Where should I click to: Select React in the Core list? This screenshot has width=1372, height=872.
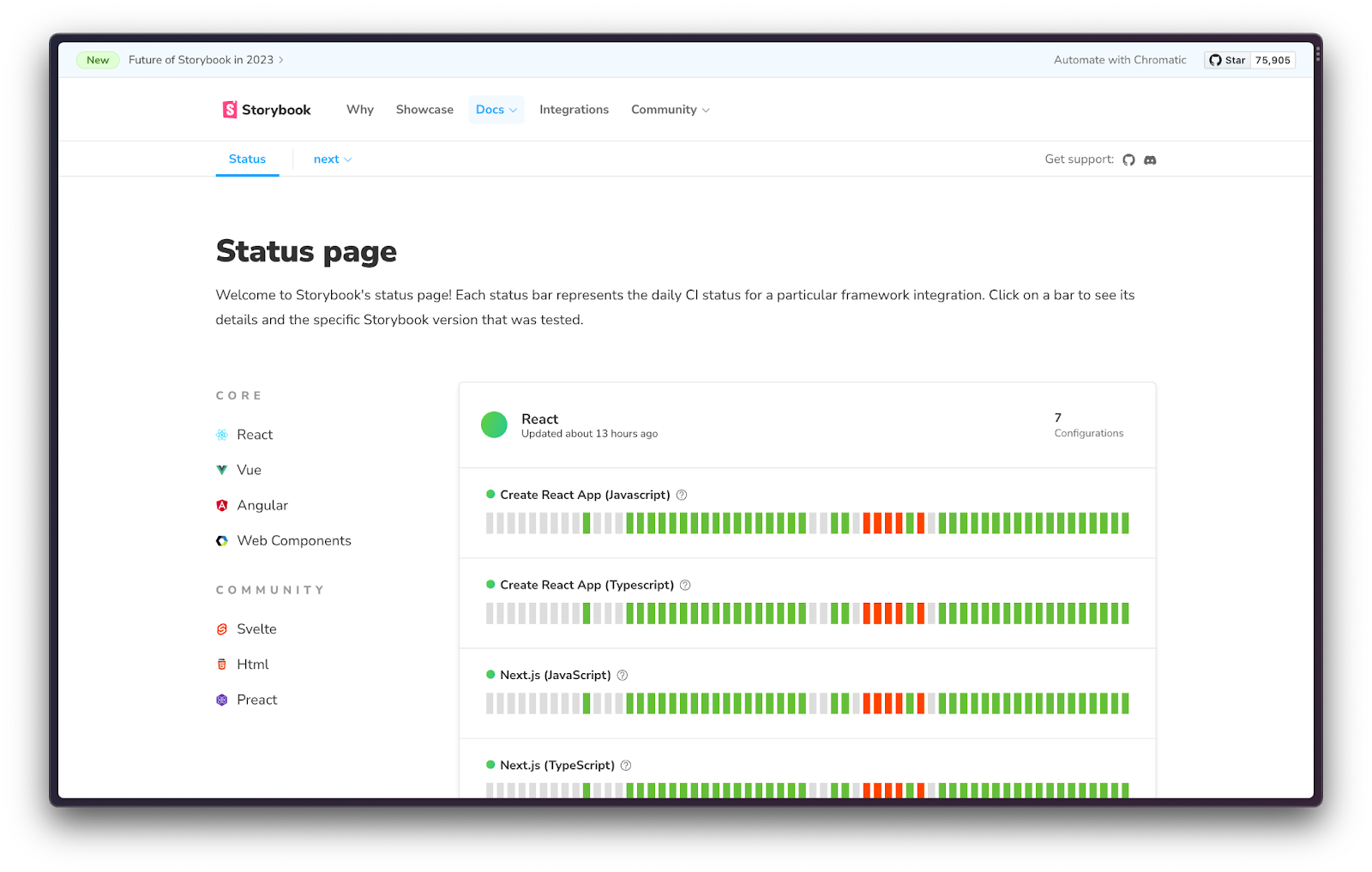pyautogui.click(x=255, y=435)
